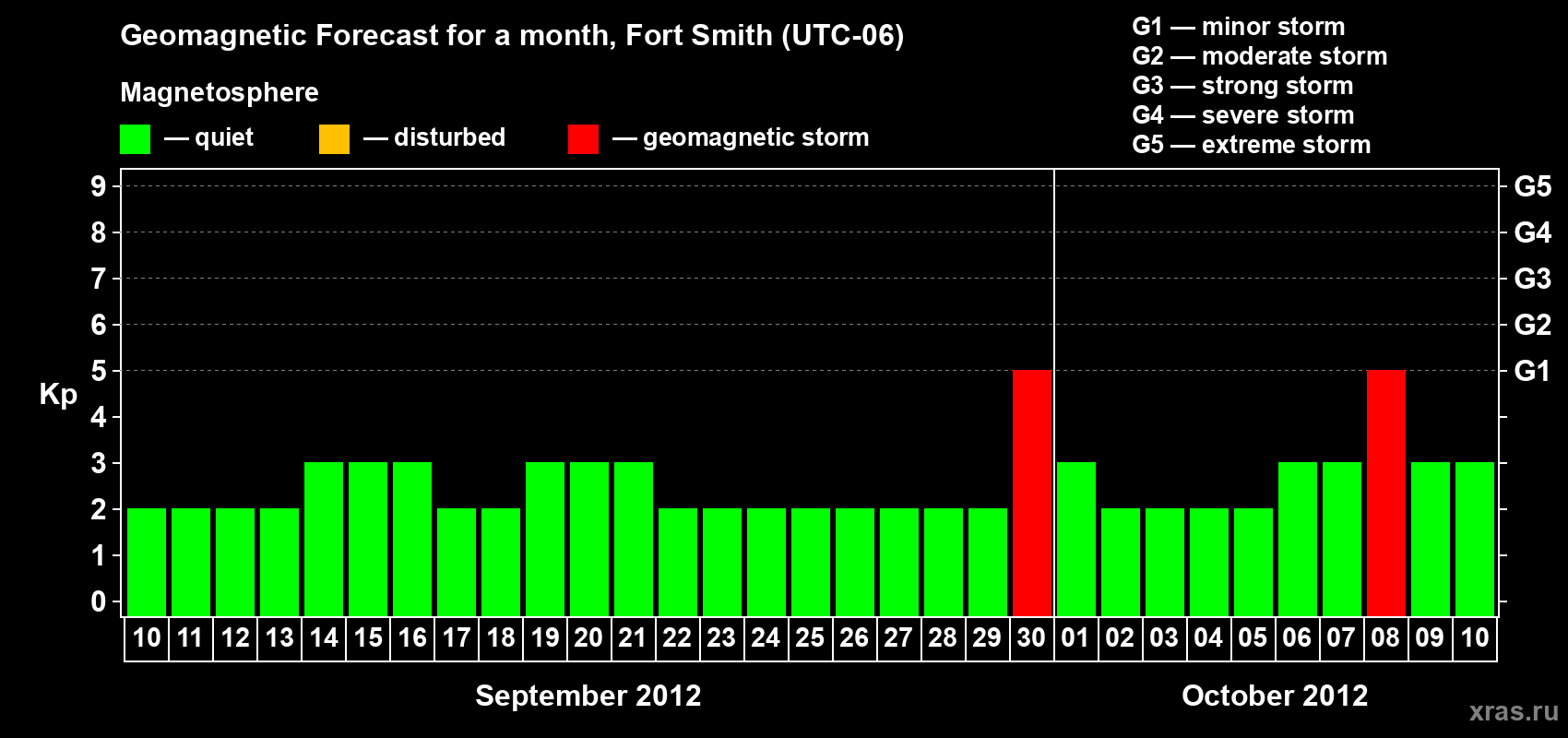
Task: Click the date label 05 on the axis
Action: click(x=1253, y=637)
